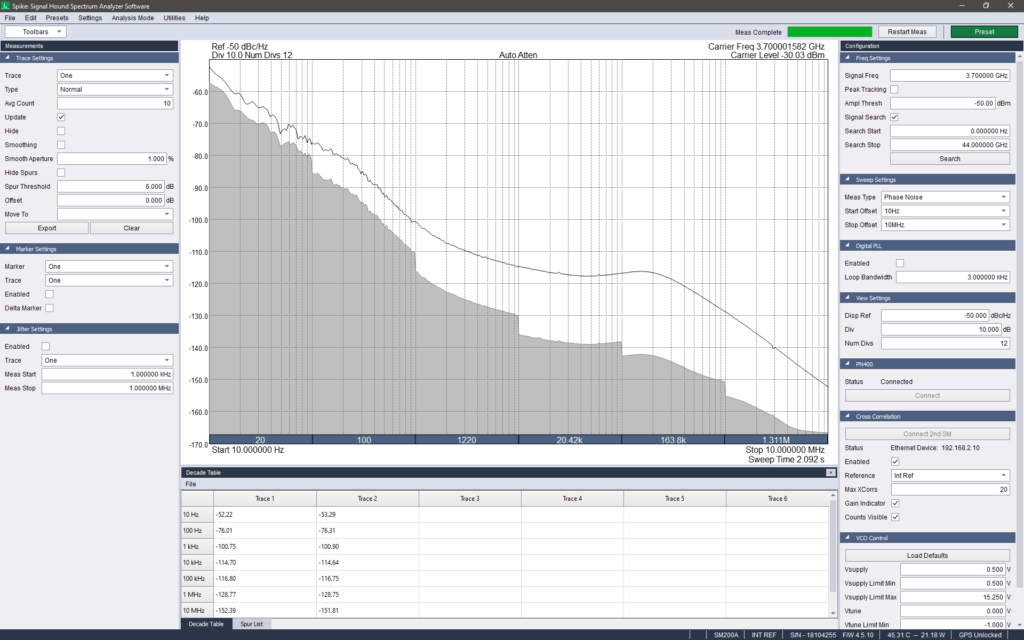Collapse the Trace Settings panel header
The image size is (1024, 640).
(8, 60)
